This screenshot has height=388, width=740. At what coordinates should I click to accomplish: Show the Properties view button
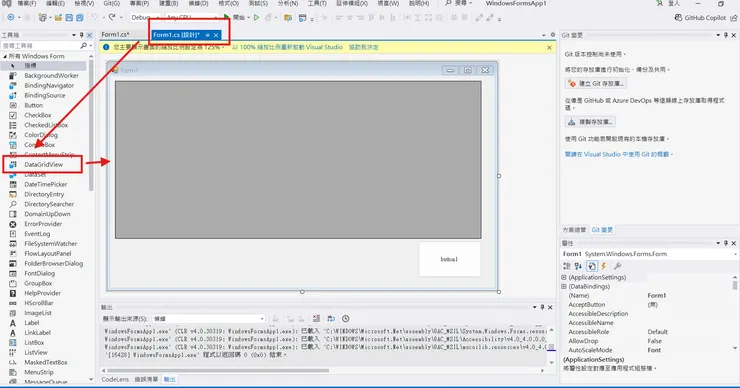click(592, 266)
